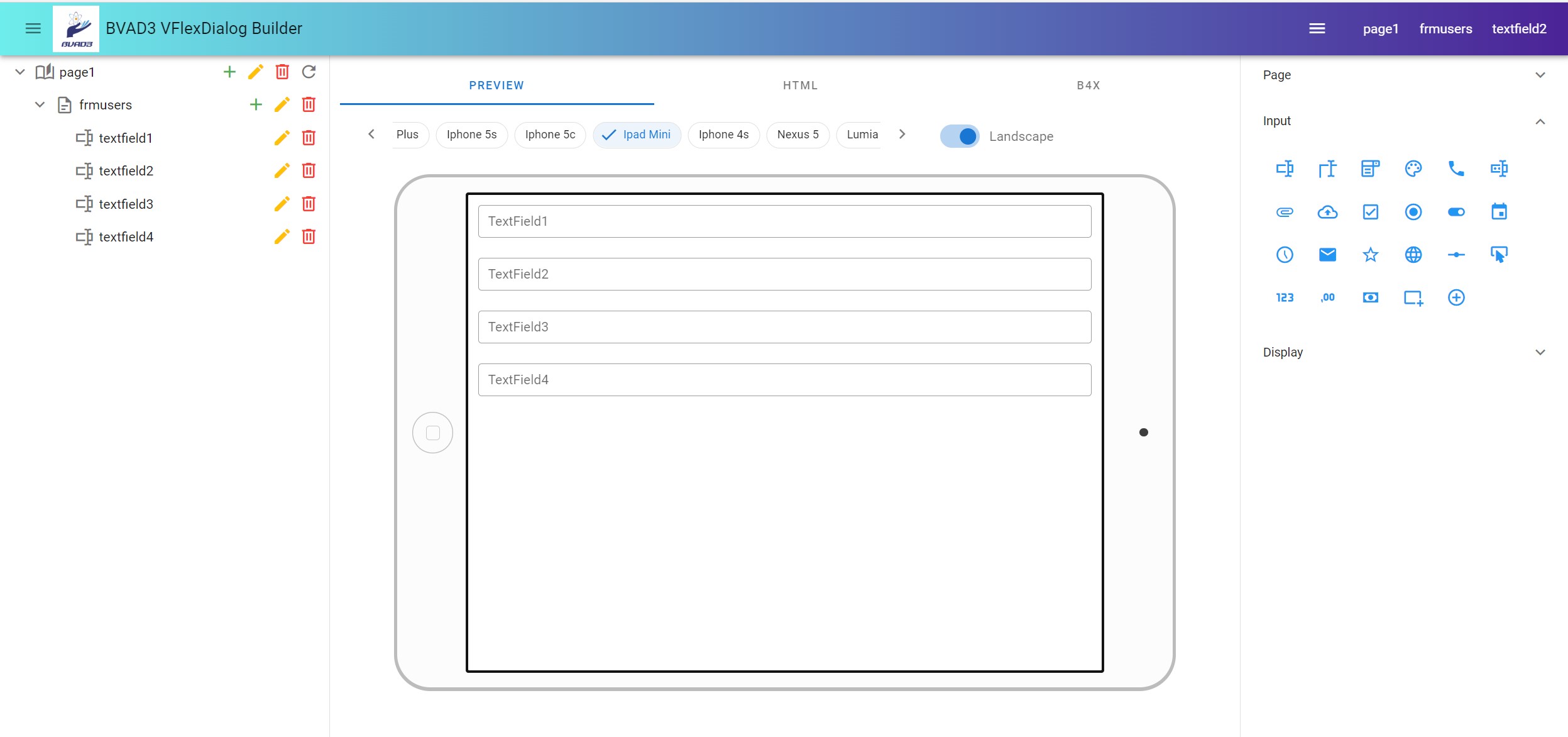Select the cloud upload component icon
Viewport: 1568px width, 737px height.
point(1327,212)
